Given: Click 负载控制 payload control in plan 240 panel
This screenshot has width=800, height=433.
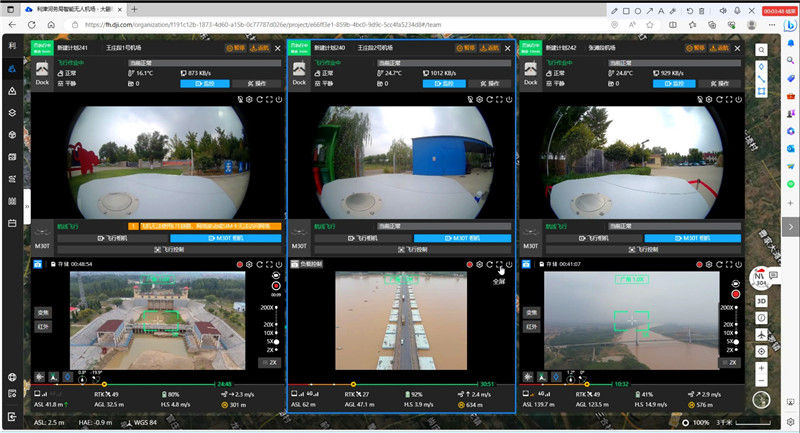Looking at the screenshot, I should click(306, 264).
